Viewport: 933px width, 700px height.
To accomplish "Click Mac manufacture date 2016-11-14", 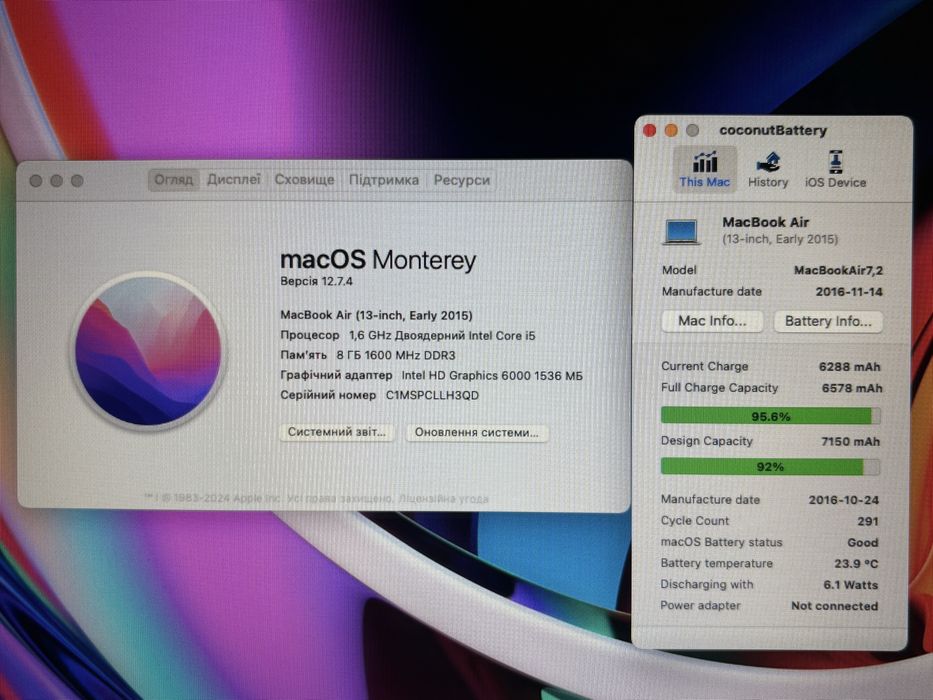I will tap(849, 292).
